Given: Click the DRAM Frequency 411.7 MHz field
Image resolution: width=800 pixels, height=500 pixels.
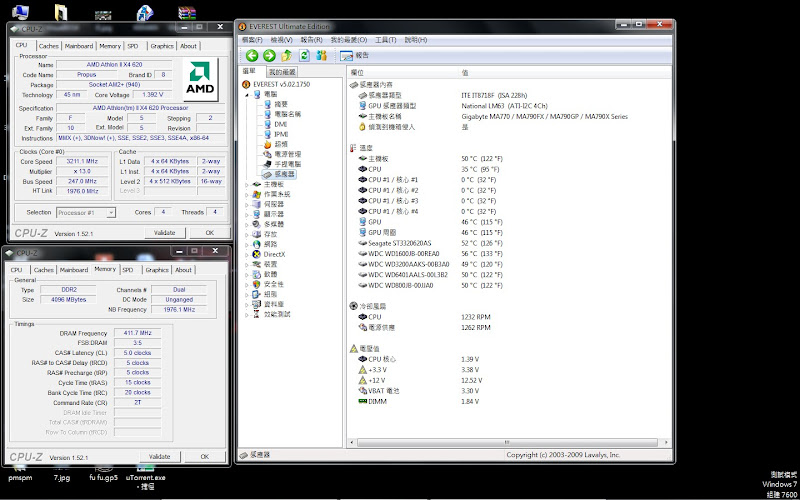Looking at the screenshot, I should click(x=137, y=333).
